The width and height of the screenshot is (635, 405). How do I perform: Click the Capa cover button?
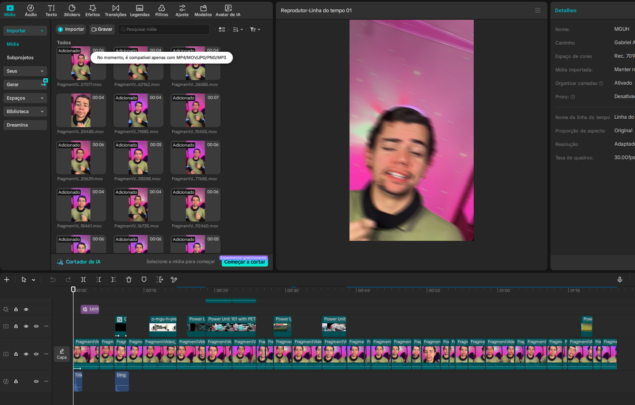(x=62, y=354)
